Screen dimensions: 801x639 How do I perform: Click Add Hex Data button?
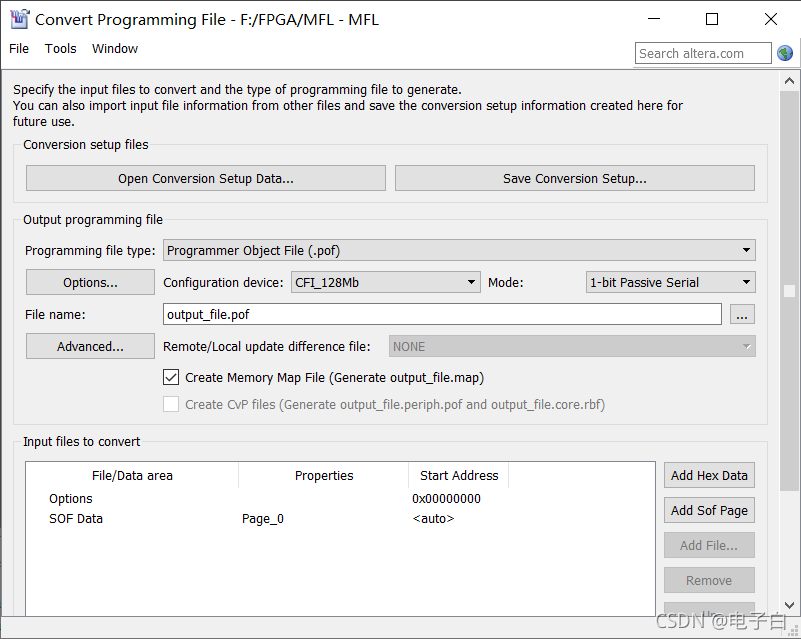pos(709,476)
